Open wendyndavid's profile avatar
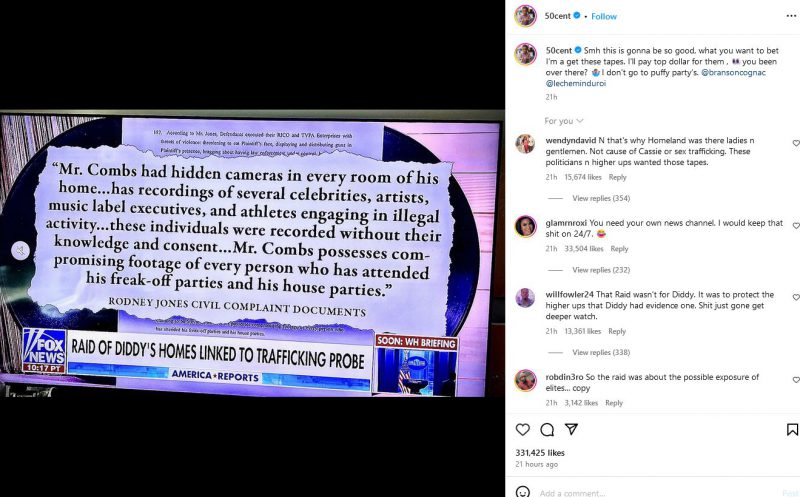 [x=525, y=144]
